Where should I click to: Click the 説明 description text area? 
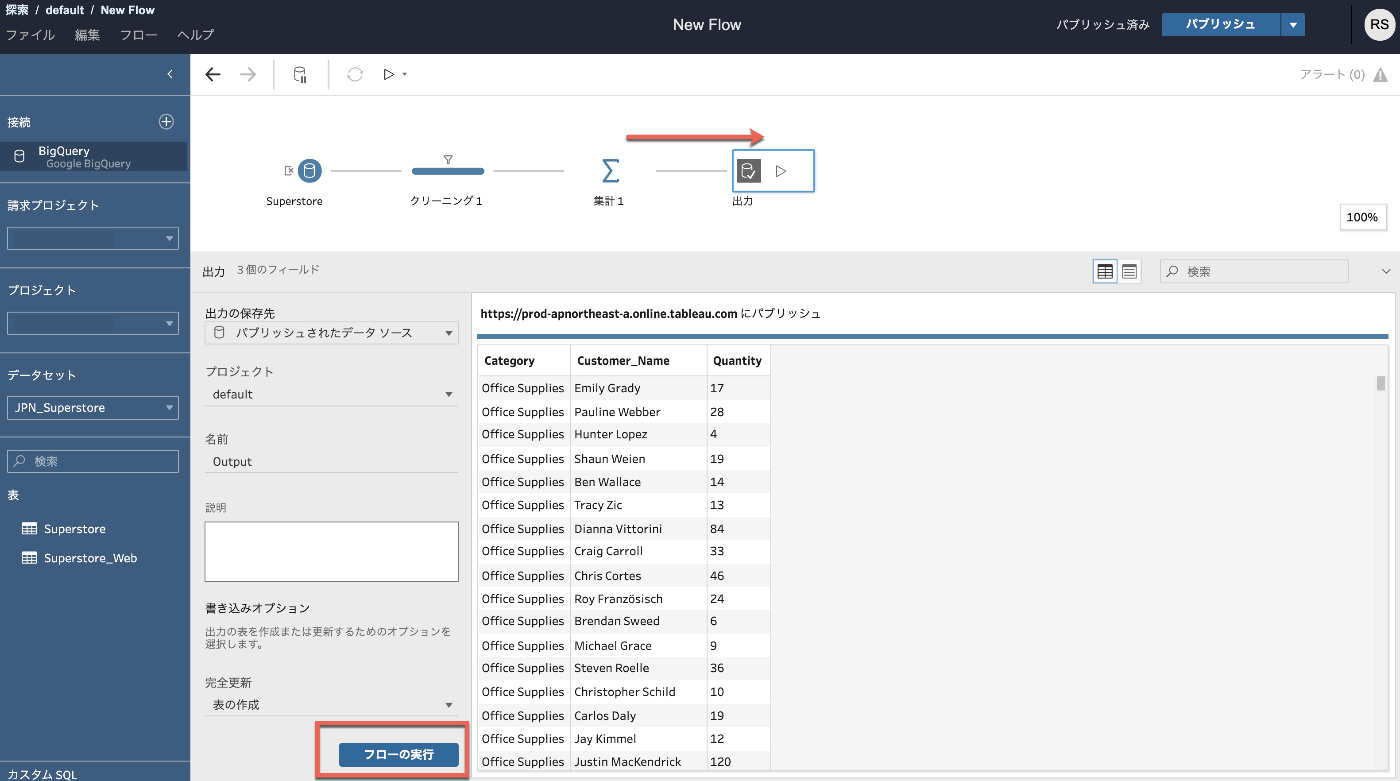tap(332, 551)
